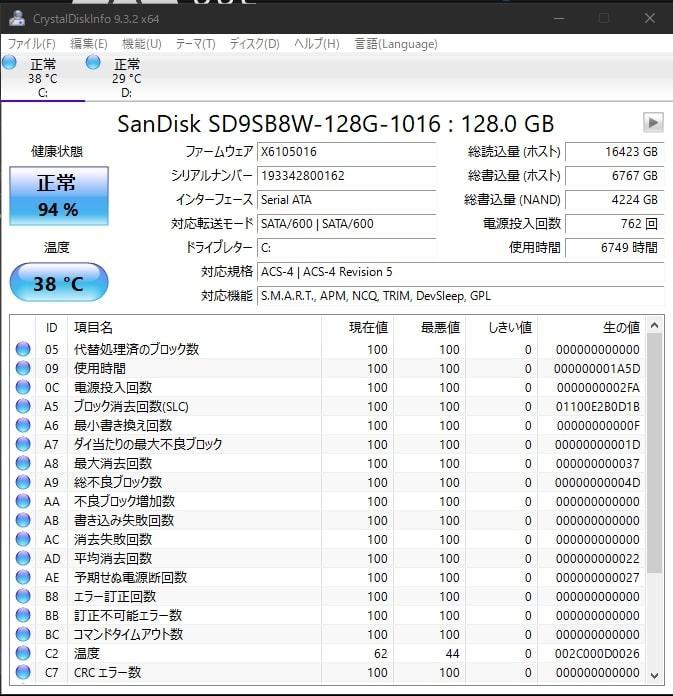Viewport: 673px width, 696px height.
Task: Go to next disk arrow button
Action: [x=653, y=123]
